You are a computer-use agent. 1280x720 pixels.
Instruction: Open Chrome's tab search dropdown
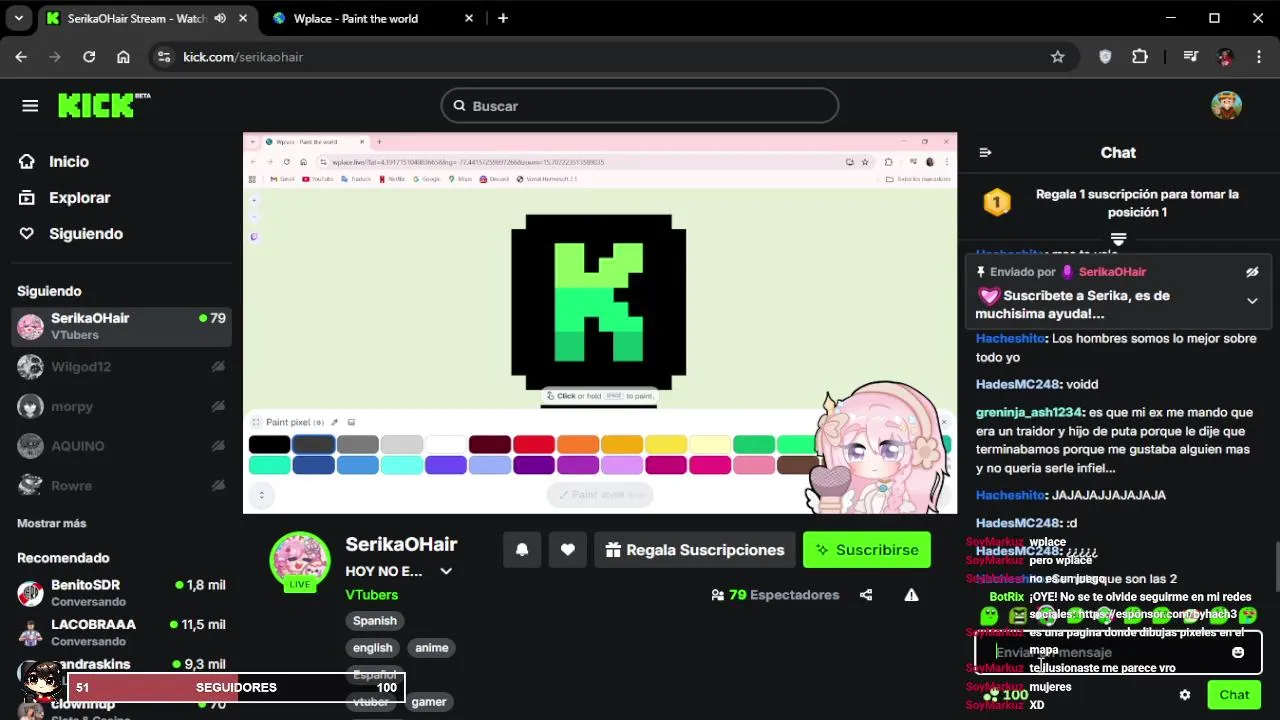point(18,18)
